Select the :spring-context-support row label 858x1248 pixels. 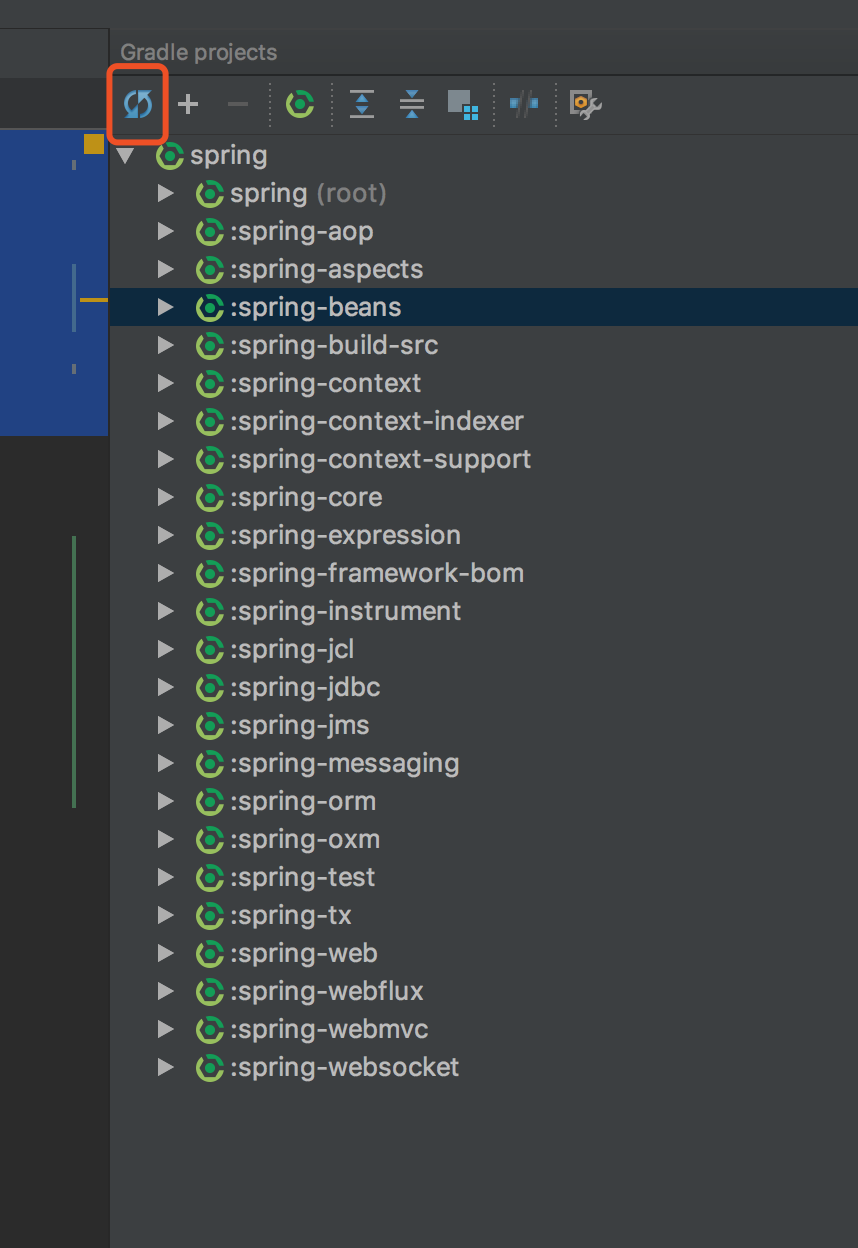coord(381,460)
